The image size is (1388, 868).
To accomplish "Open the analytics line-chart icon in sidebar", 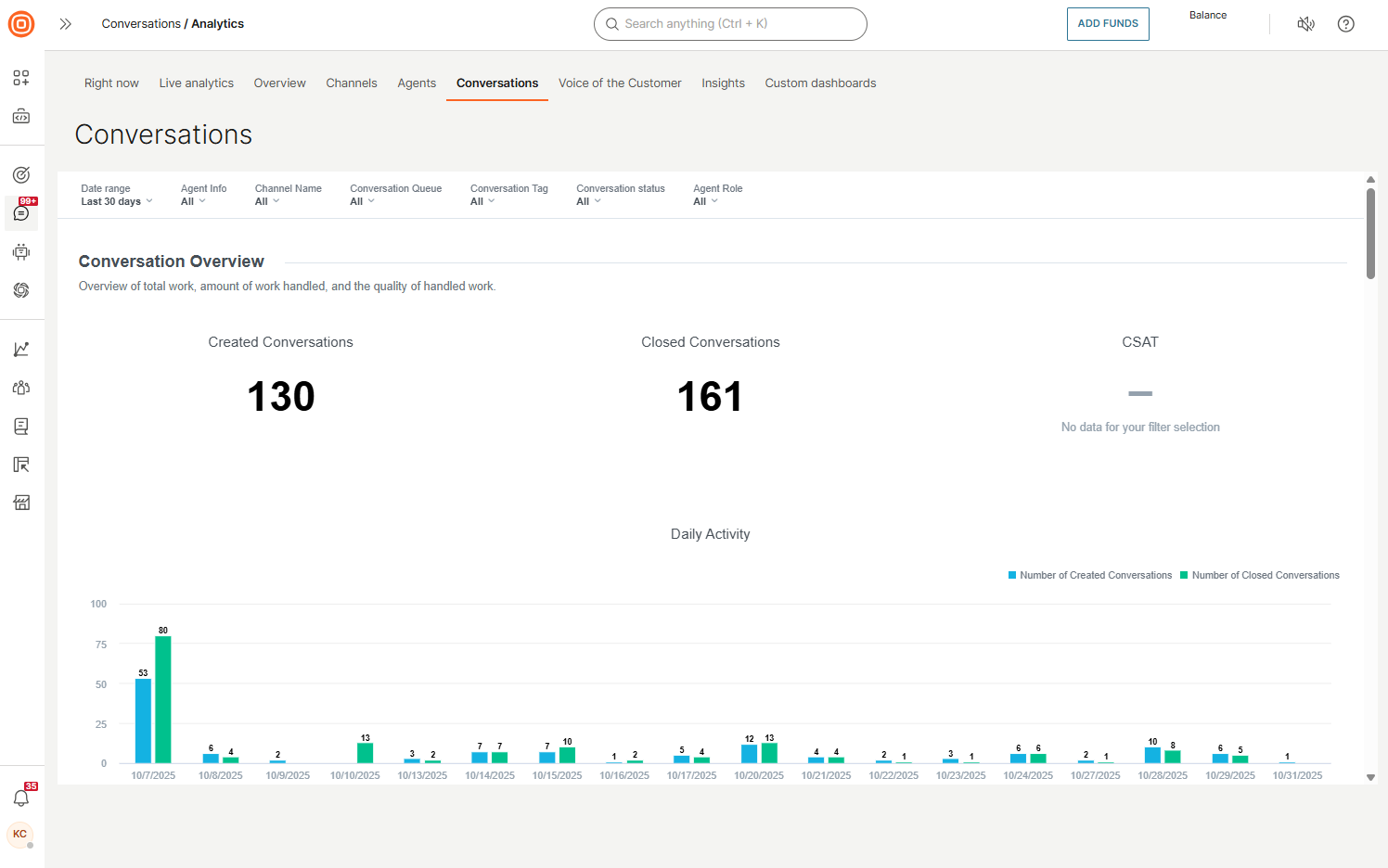I will coord(20,348).
